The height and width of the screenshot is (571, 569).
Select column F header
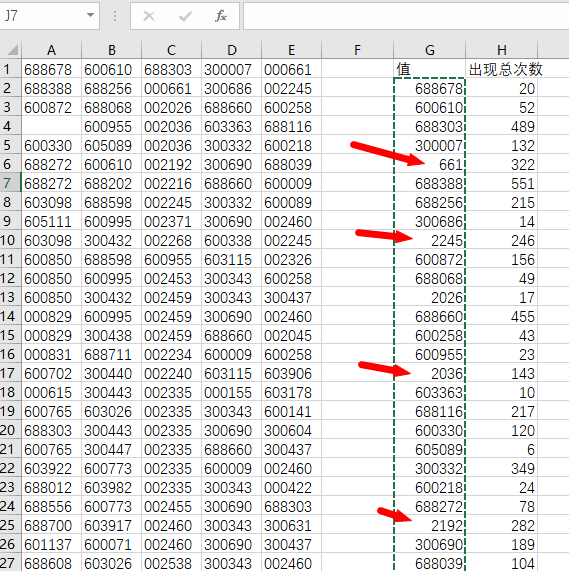pyautogui.click(x=357, y=50)
